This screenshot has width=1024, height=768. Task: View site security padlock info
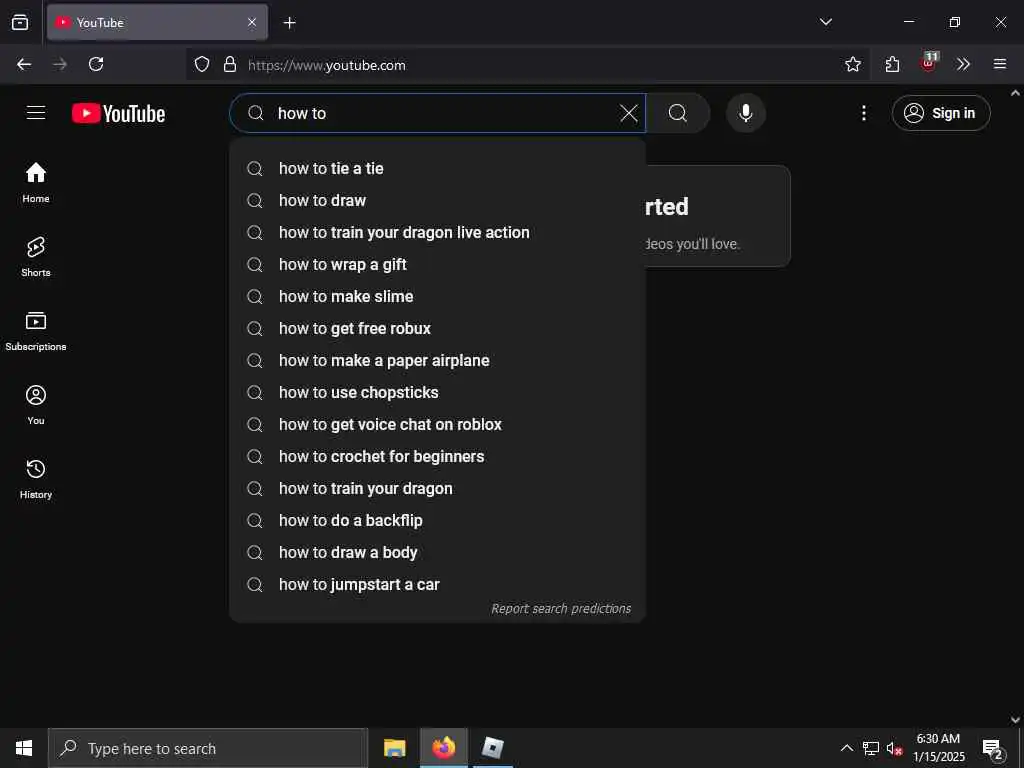(230, 64)
